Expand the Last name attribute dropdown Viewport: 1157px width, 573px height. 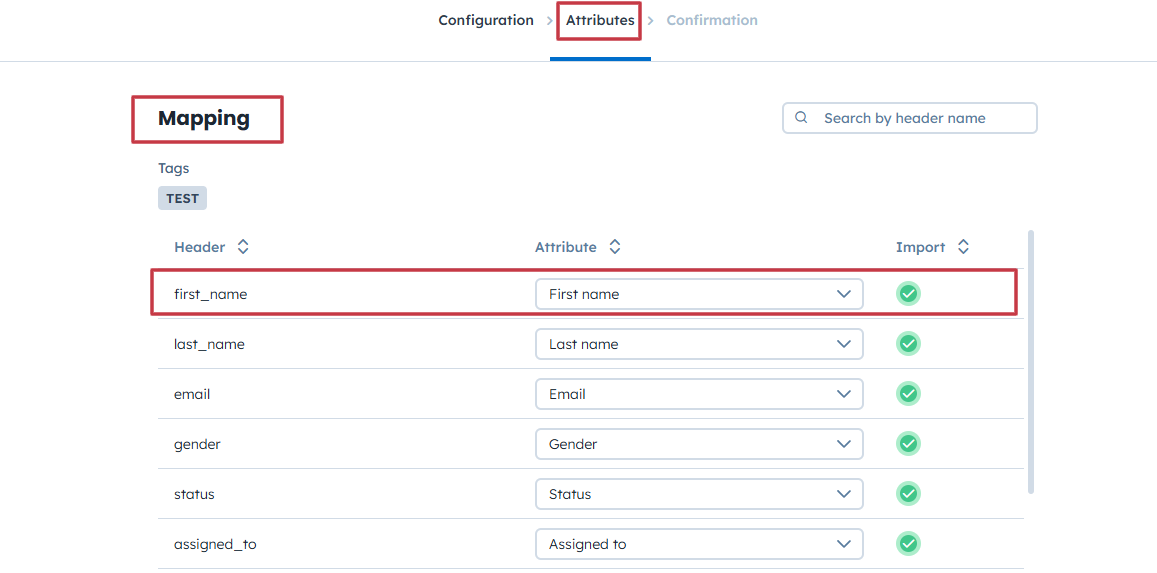click(699, 344)
